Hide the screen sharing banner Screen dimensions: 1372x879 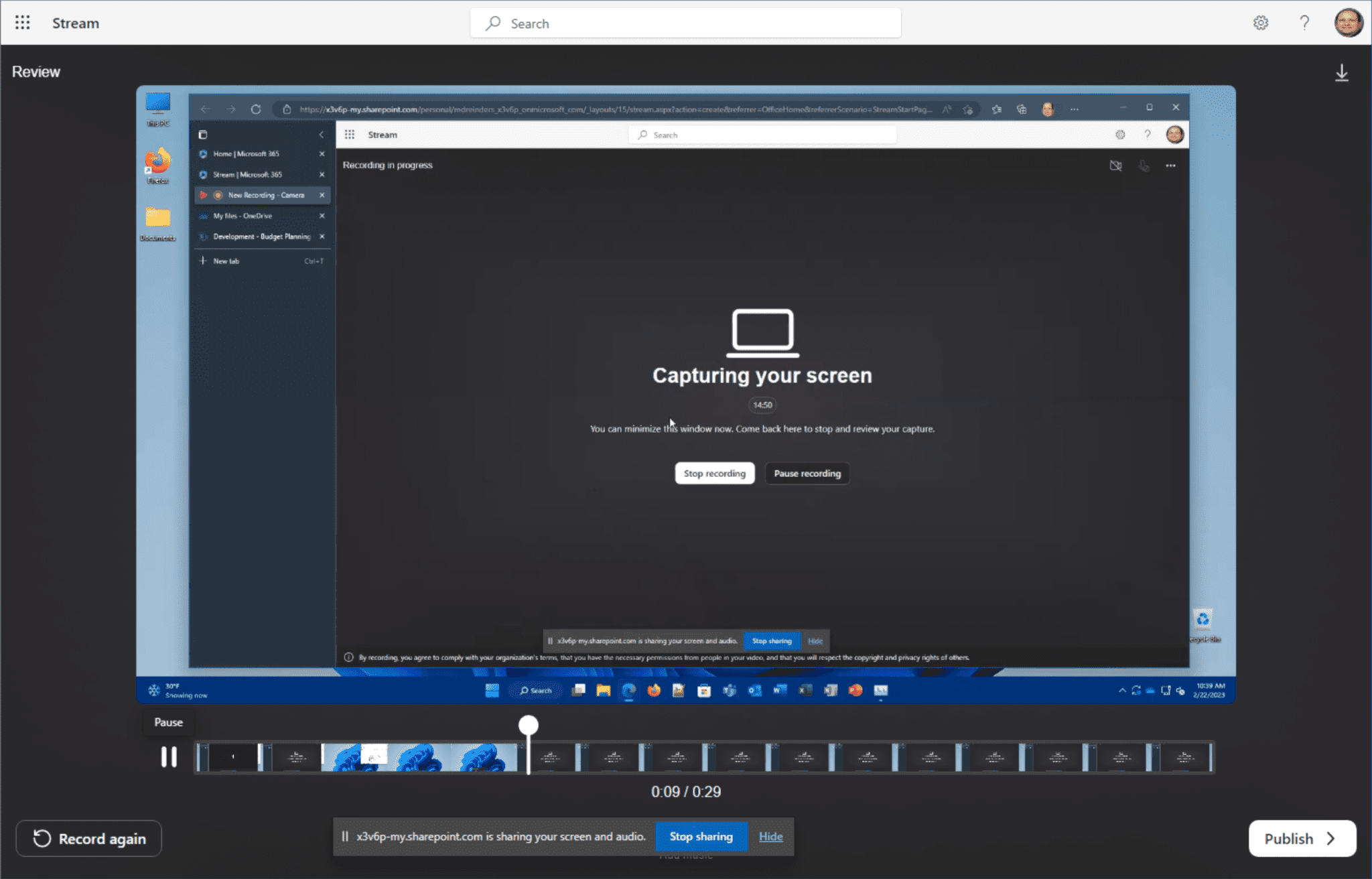pyautogui.click(x=770, y=836)
